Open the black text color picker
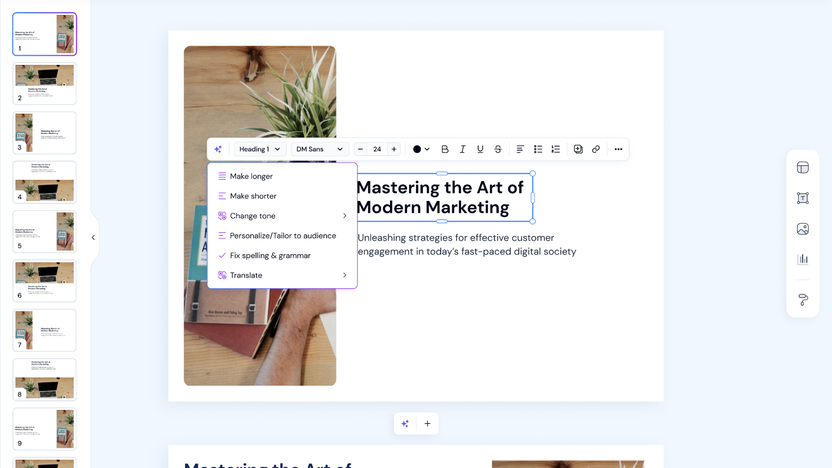Image resolution: width=832 pixels, height=468 pixels. point(421,149)
